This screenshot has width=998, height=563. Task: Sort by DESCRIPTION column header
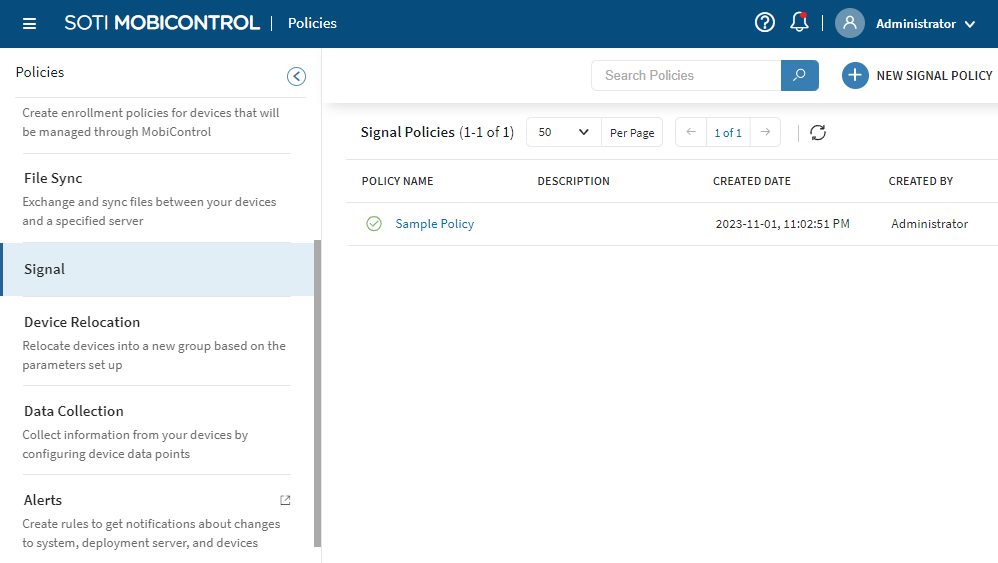573,181
